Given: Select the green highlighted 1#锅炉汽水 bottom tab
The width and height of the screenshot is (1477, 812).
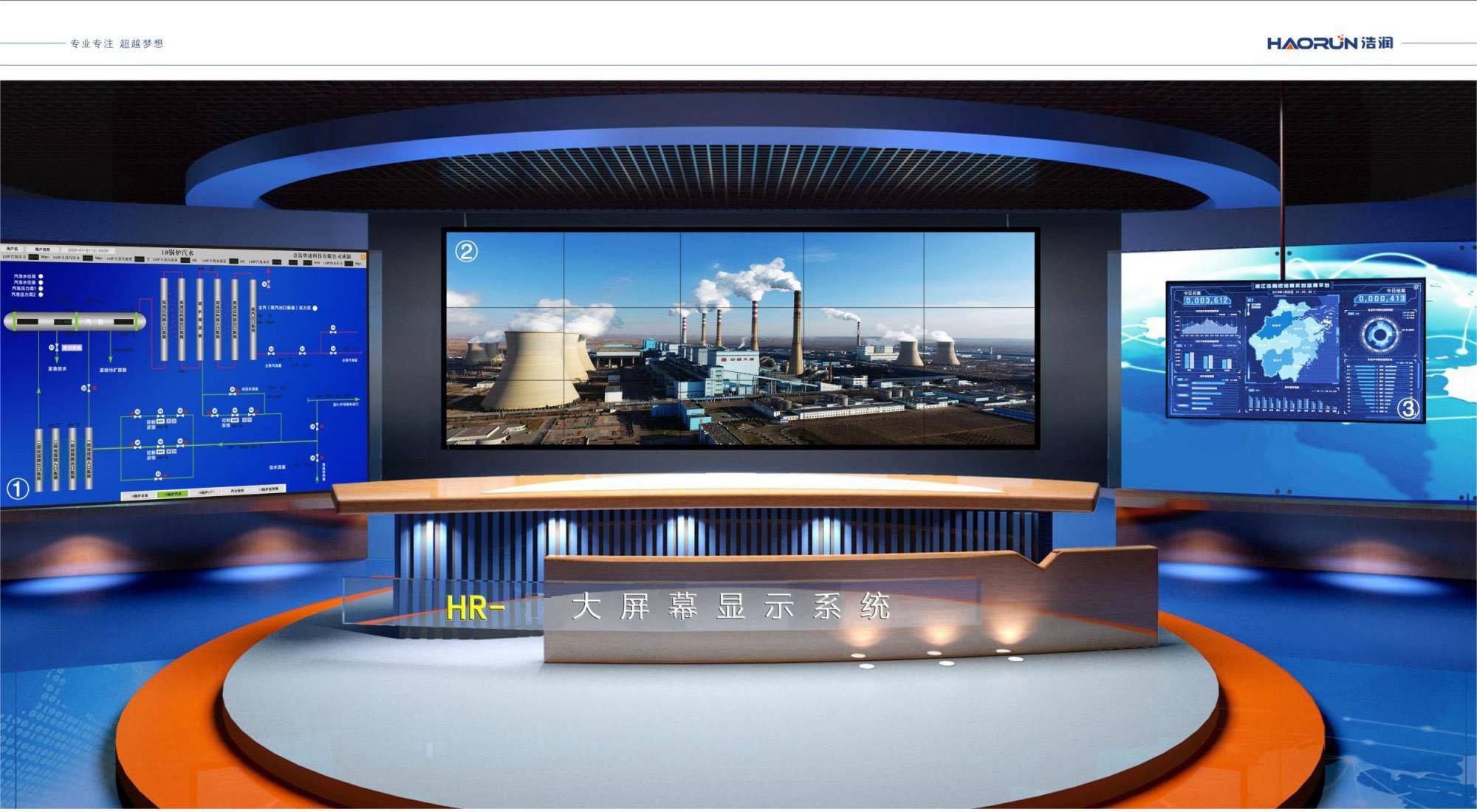Looking at the screenshot, I should pos(174,493).
